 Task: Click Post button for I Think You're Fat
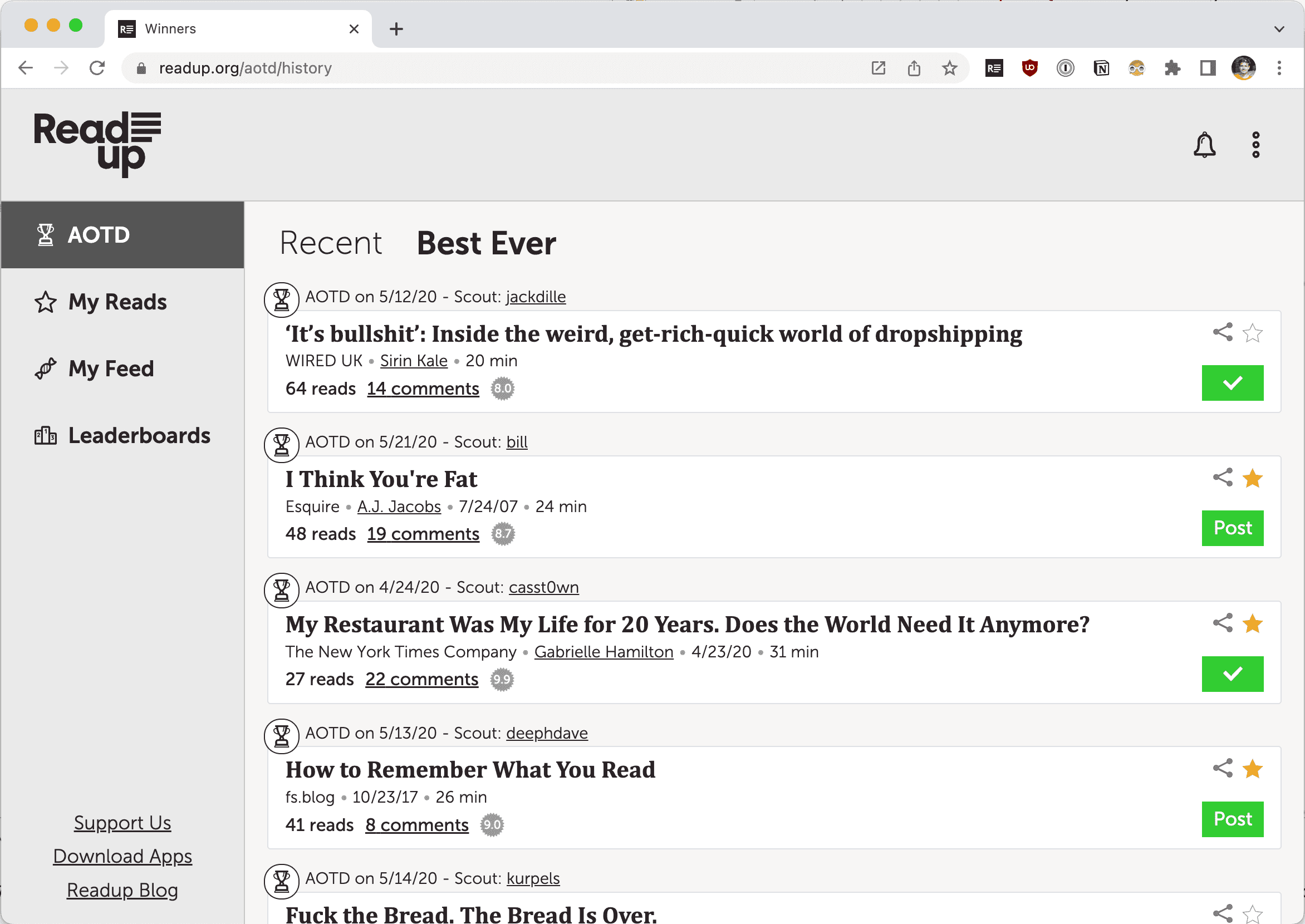1232,527
